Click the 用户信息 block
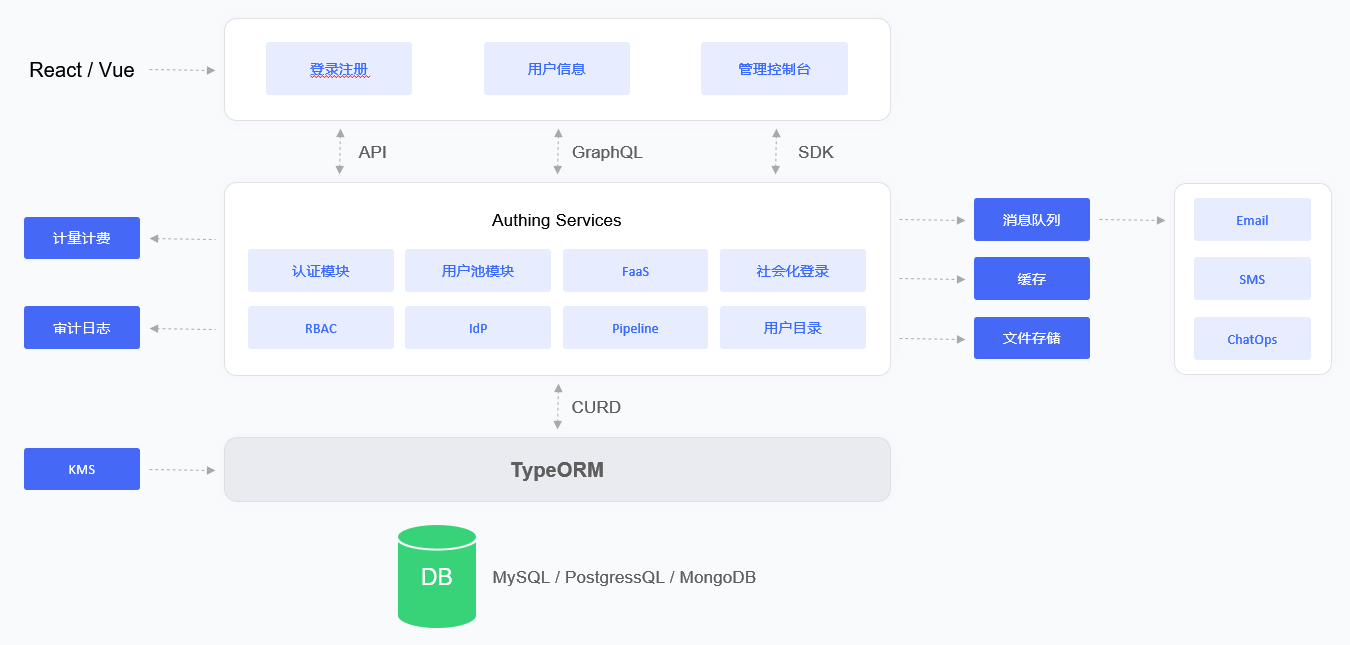 click(x=557, y=69)
